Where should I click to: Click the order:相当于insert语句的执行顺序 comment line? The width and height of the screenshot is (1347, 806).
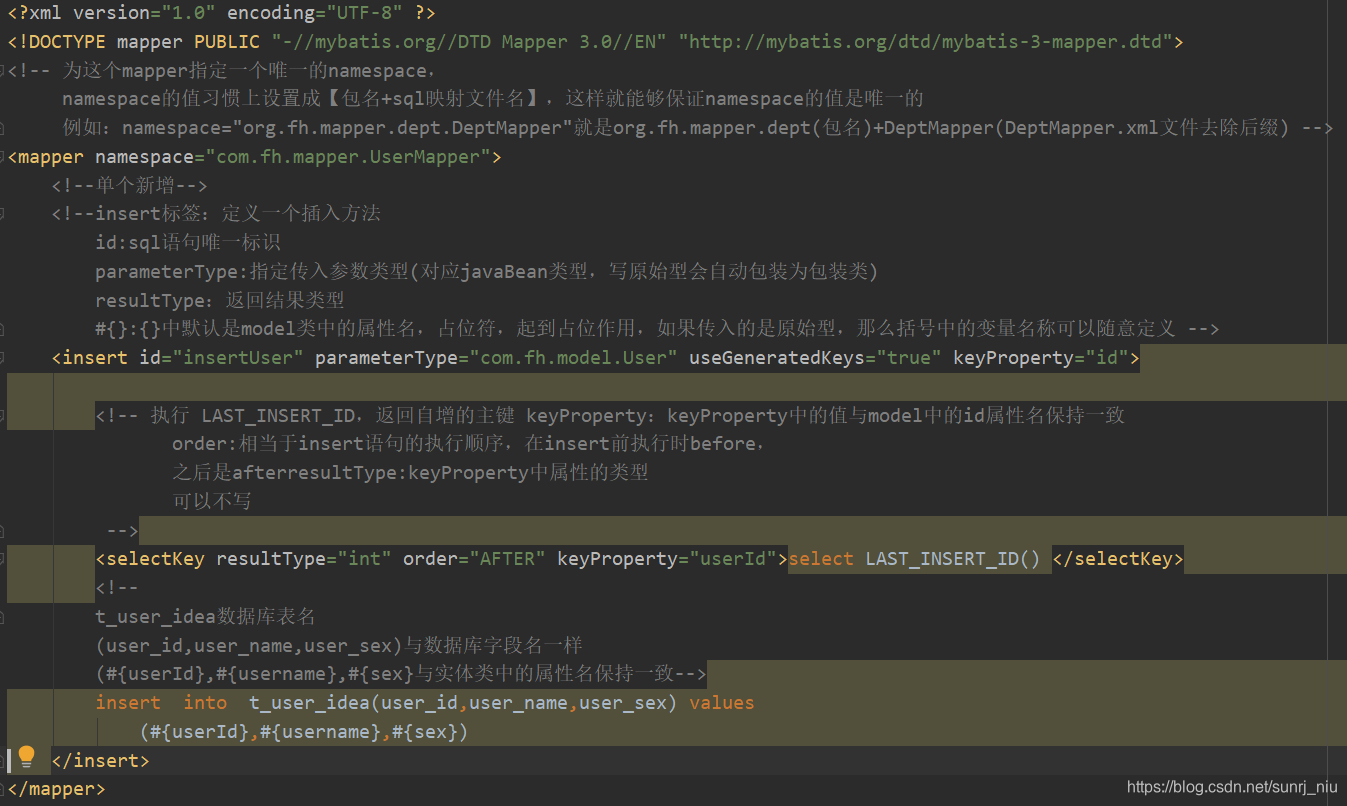click(470, 444)
